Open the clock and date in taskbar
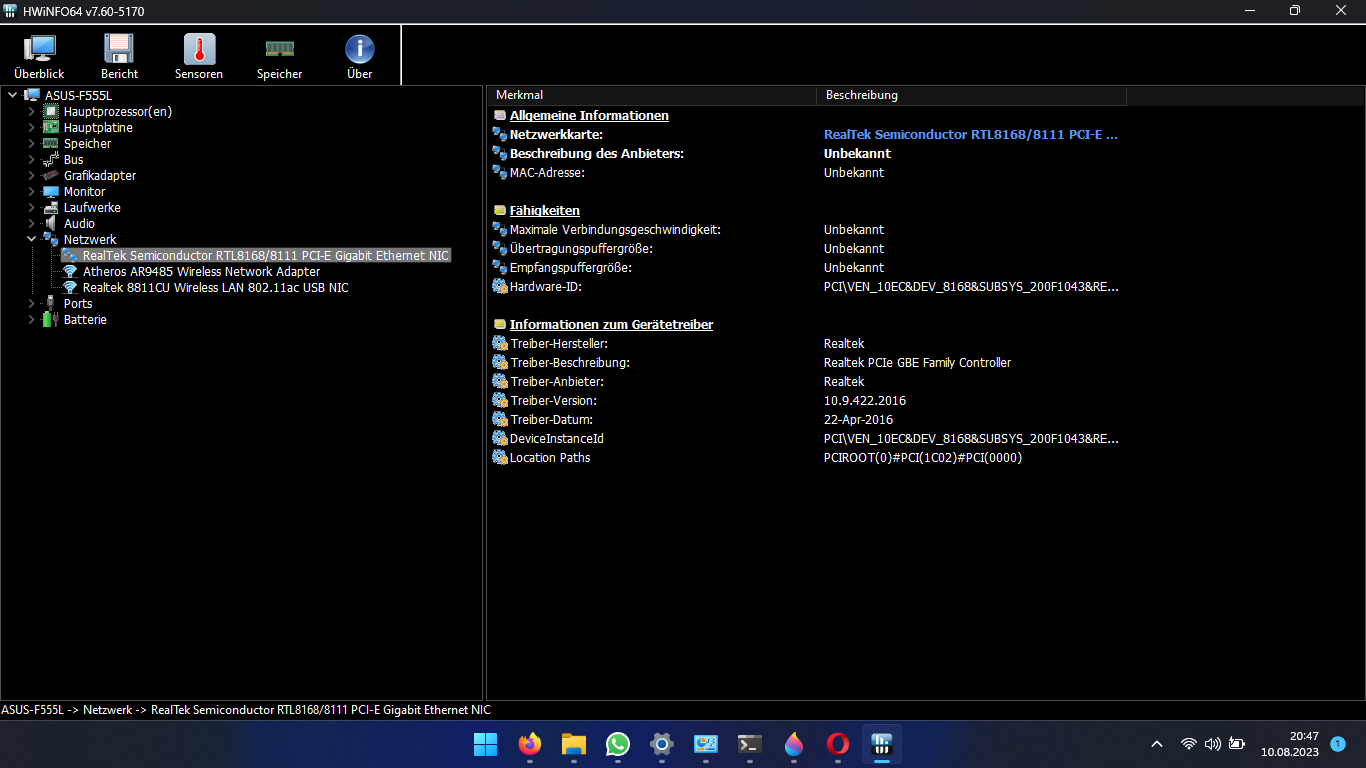The image size is (1366, 768). (x=1289, y=744)
